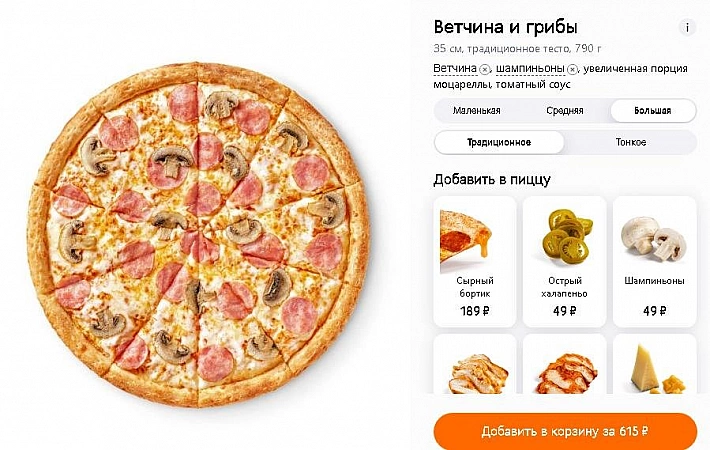Viewport: 710px width, 450px height.
Task: Choose Маленькая pizza size
Action: click(476, 110)
